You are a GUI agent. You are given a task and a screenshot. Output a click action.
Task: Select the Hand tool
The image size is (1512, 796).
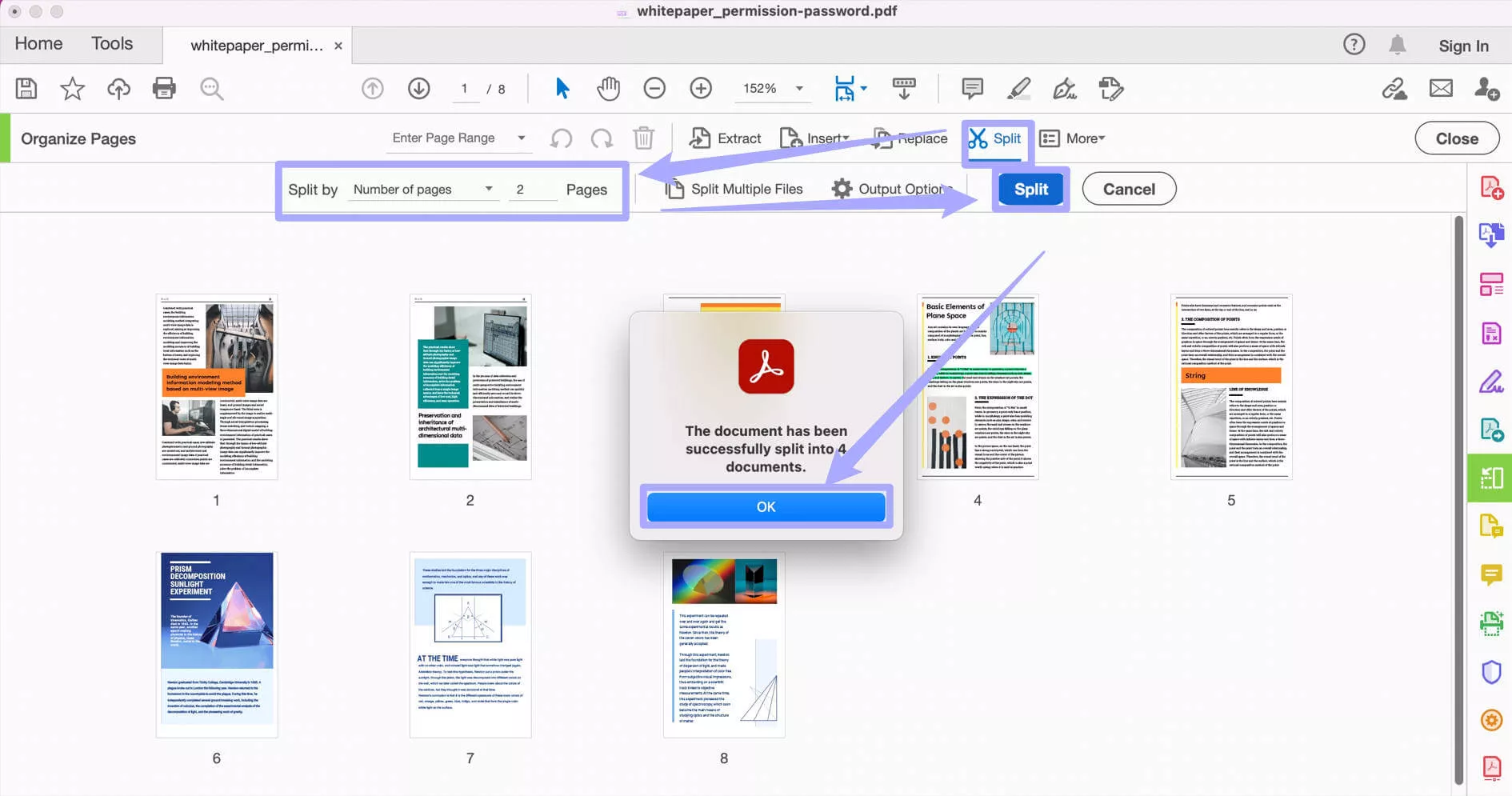click(x=608, y=89)
